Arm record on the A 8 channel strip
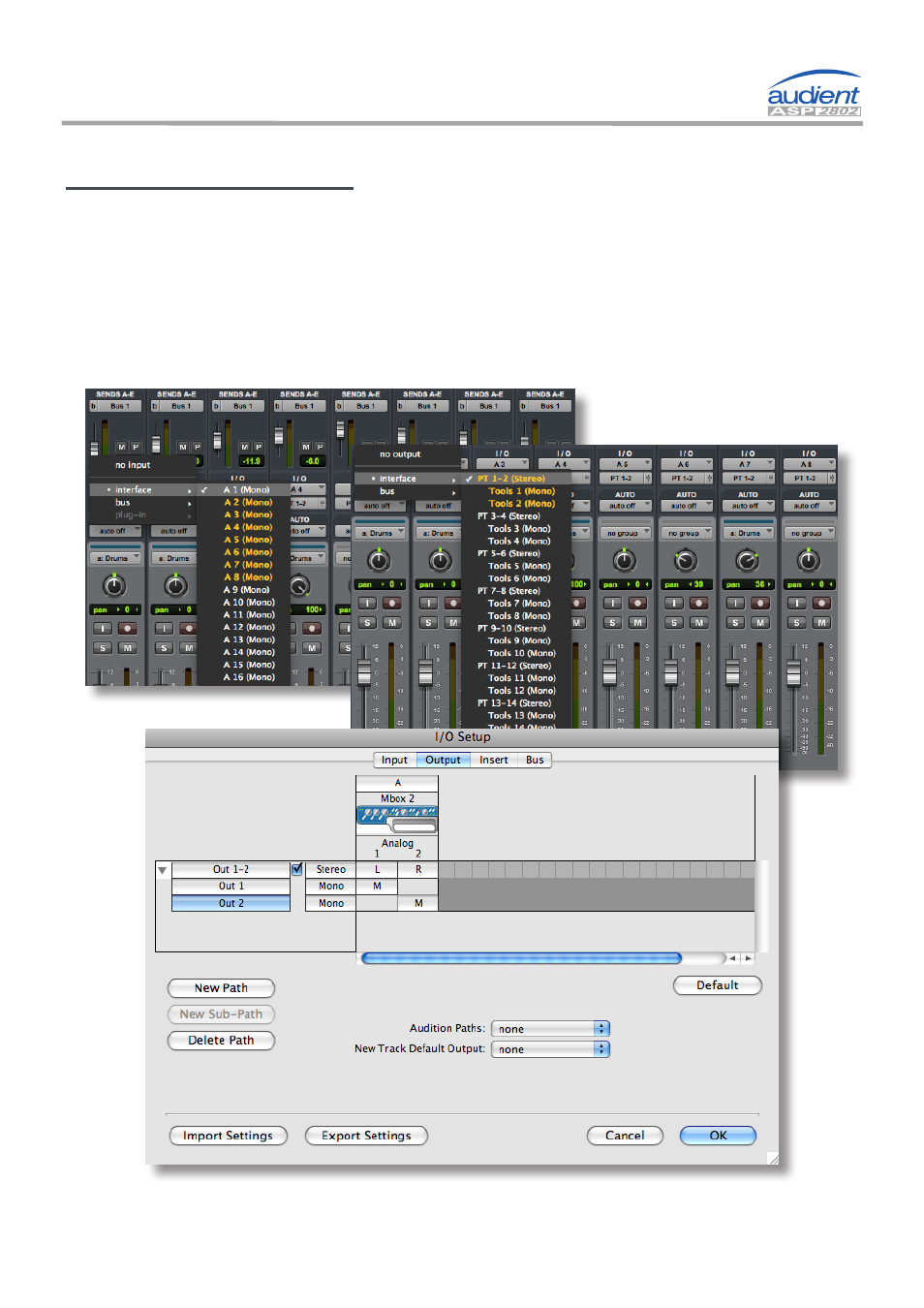 pos(821,603)
